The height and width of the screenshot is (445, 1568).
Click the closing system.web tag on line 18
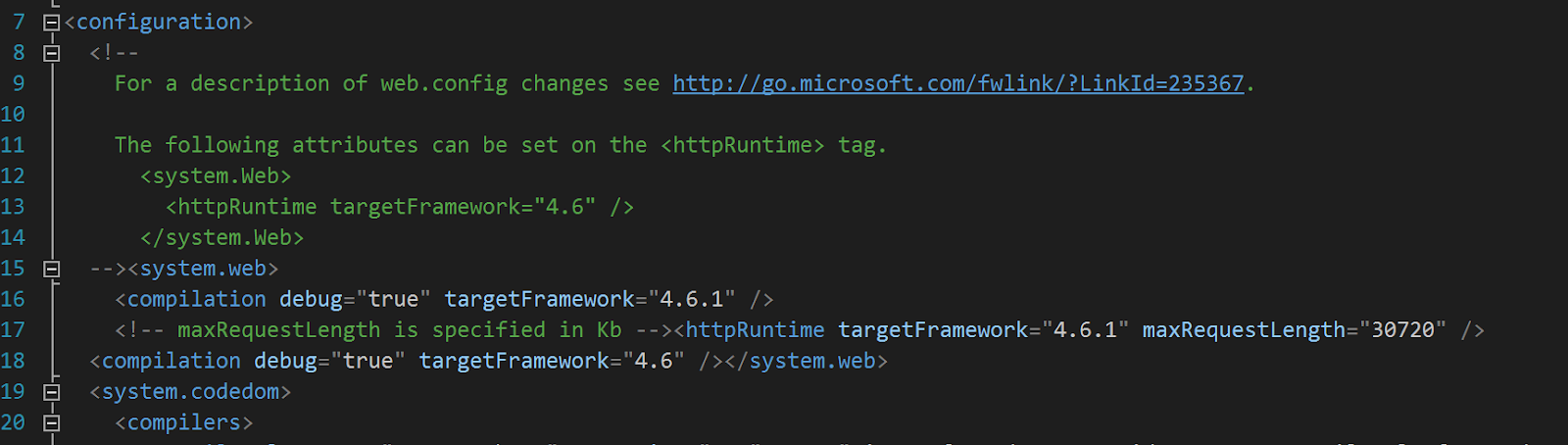point(807,361)
